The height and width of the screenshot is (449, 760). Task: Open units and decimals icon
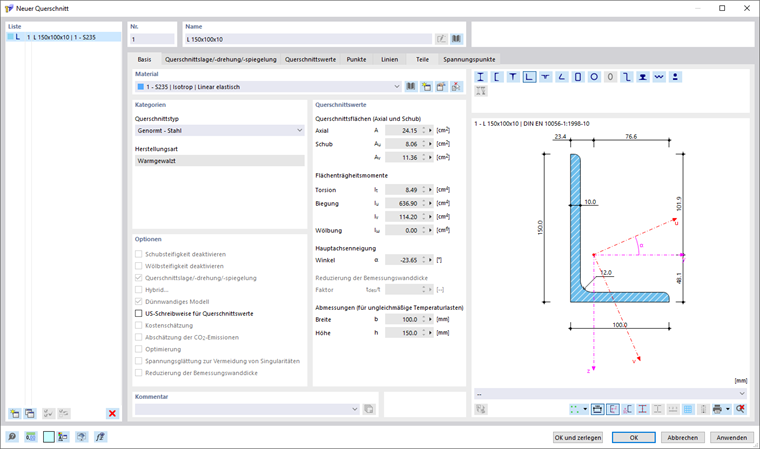[x=31, y=437]
